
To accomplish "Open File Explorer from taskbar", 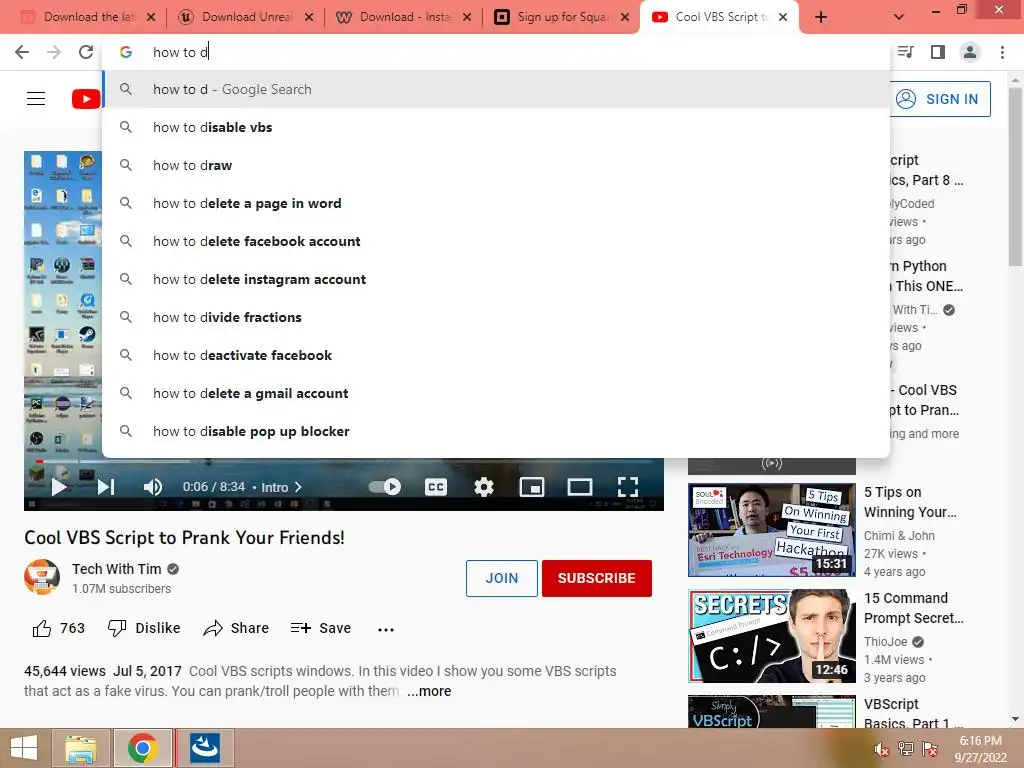I will [x=80, y=748].
